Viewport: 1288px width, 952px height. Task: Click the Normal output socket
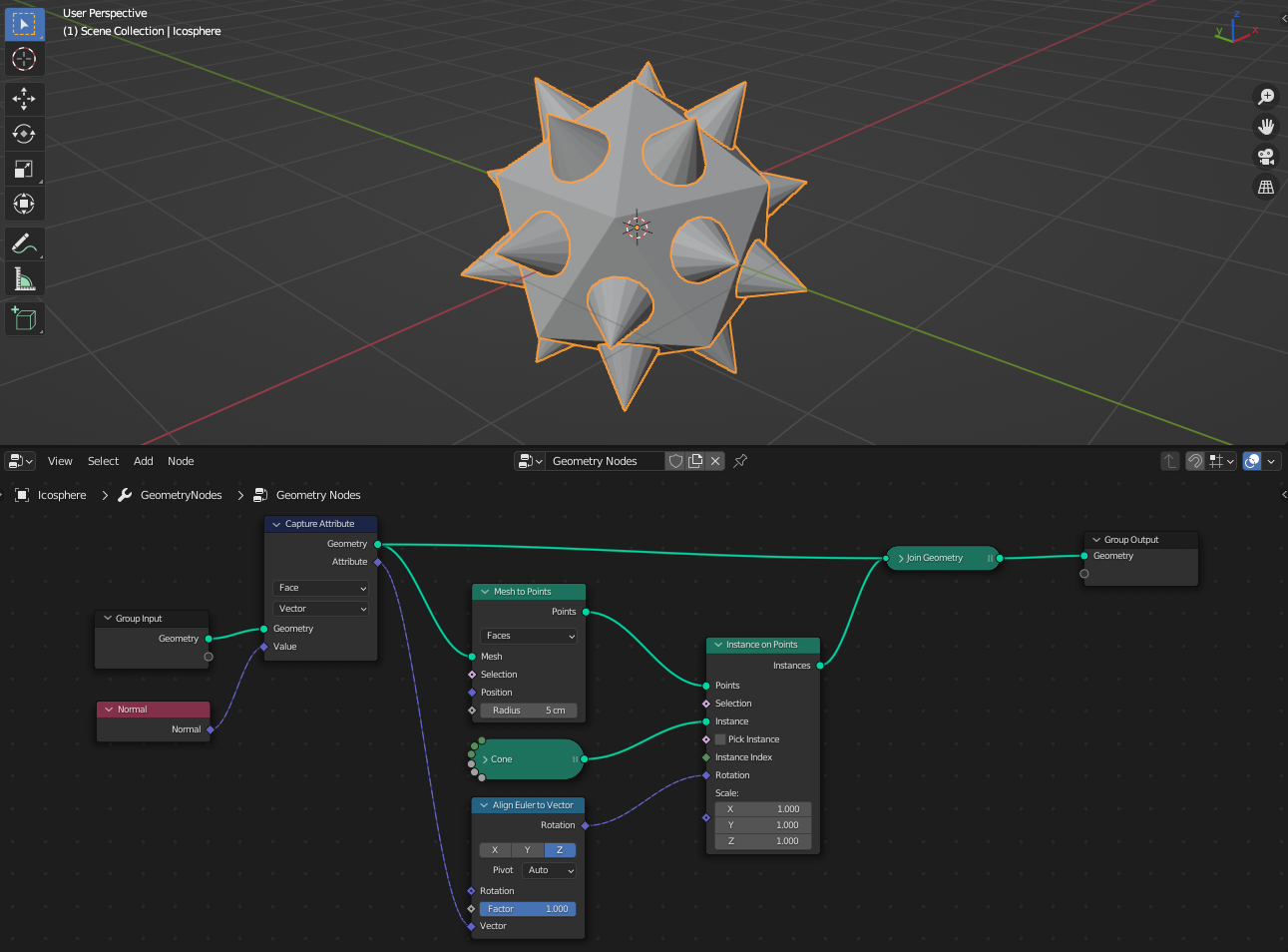coord(211,729)
